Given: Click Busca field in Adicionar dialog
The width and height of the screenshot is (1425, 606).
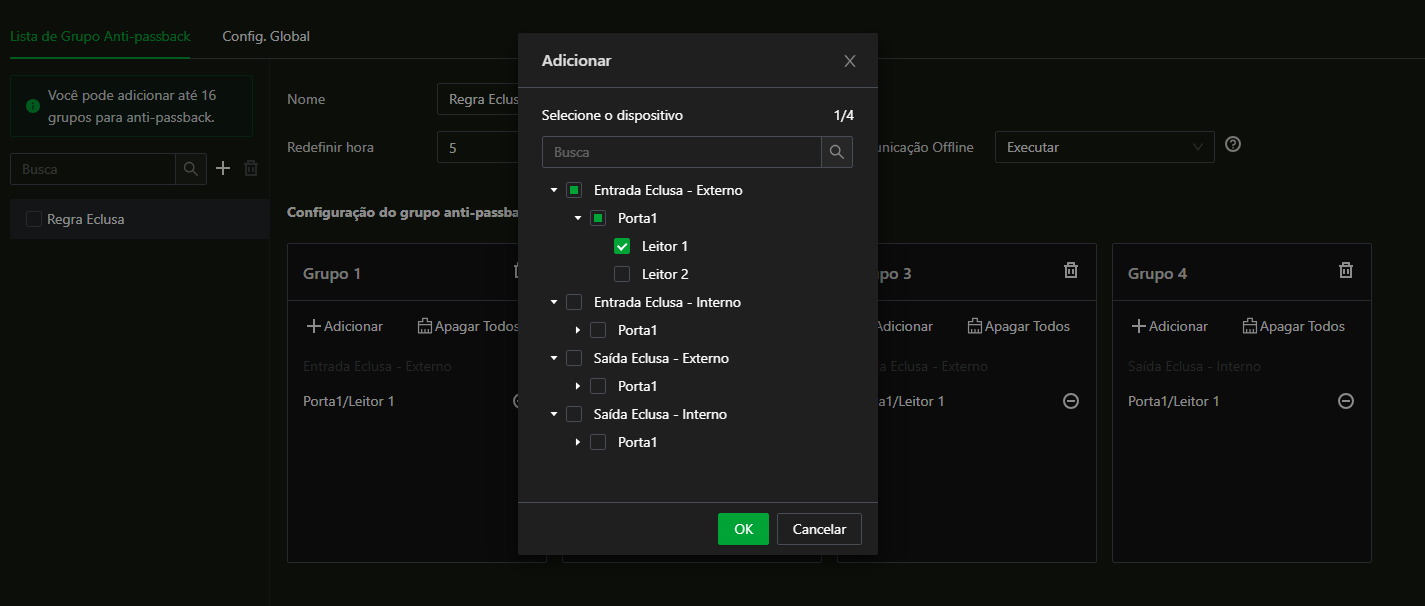Looking at the screenshot, I should point(682,152).
